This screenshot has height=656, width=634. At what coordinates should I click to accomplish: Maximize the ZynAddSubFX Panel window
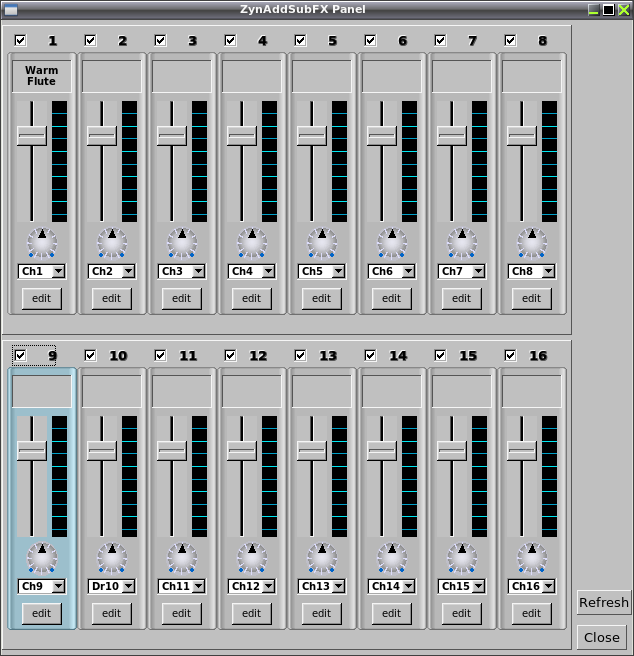click(x=608, y=9)
